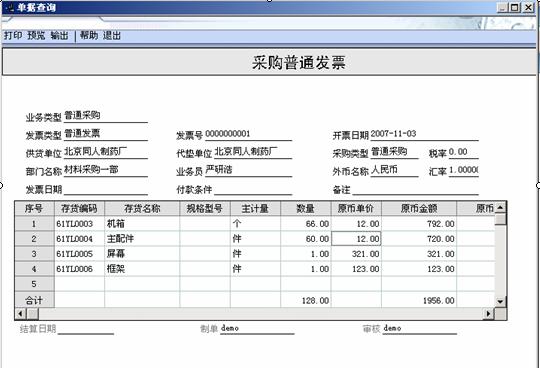540x368 pixels.
Task: Click the horizontal scrollbar left arrow
Action: click(x=20, y=314)
